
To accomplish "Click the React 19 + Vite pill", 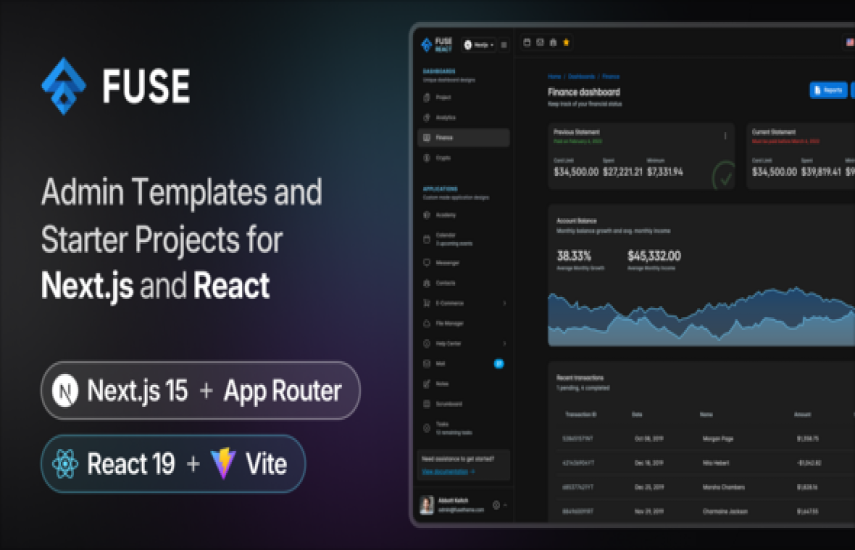I will click(173, 464).
